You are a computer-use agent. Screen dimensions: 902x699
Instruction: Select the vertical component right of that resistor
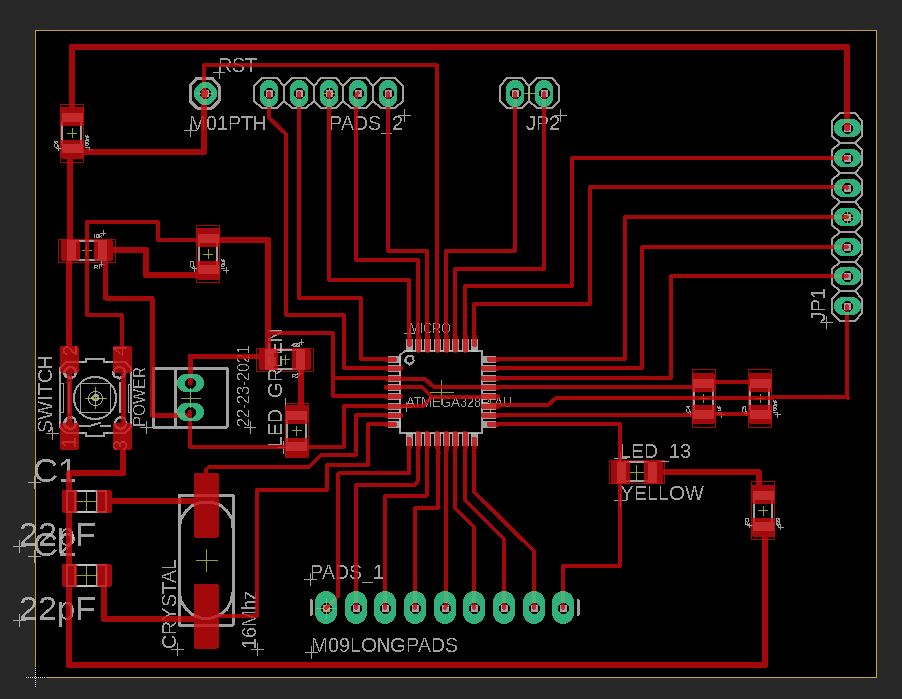pyautogui.click(x=208, y=254)
